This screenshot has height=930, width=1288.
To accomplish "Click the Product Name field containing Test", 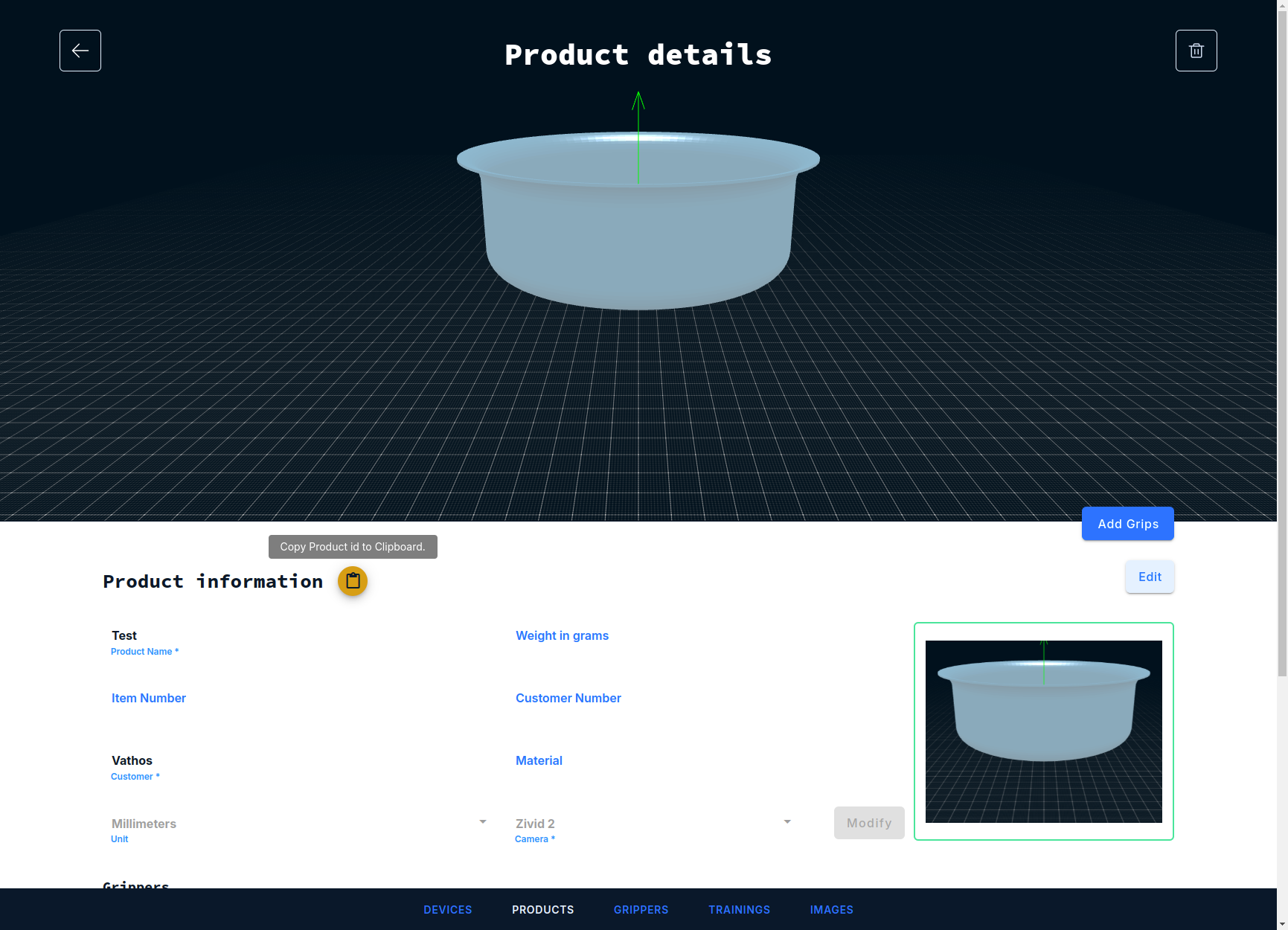I will click(298, 636).
